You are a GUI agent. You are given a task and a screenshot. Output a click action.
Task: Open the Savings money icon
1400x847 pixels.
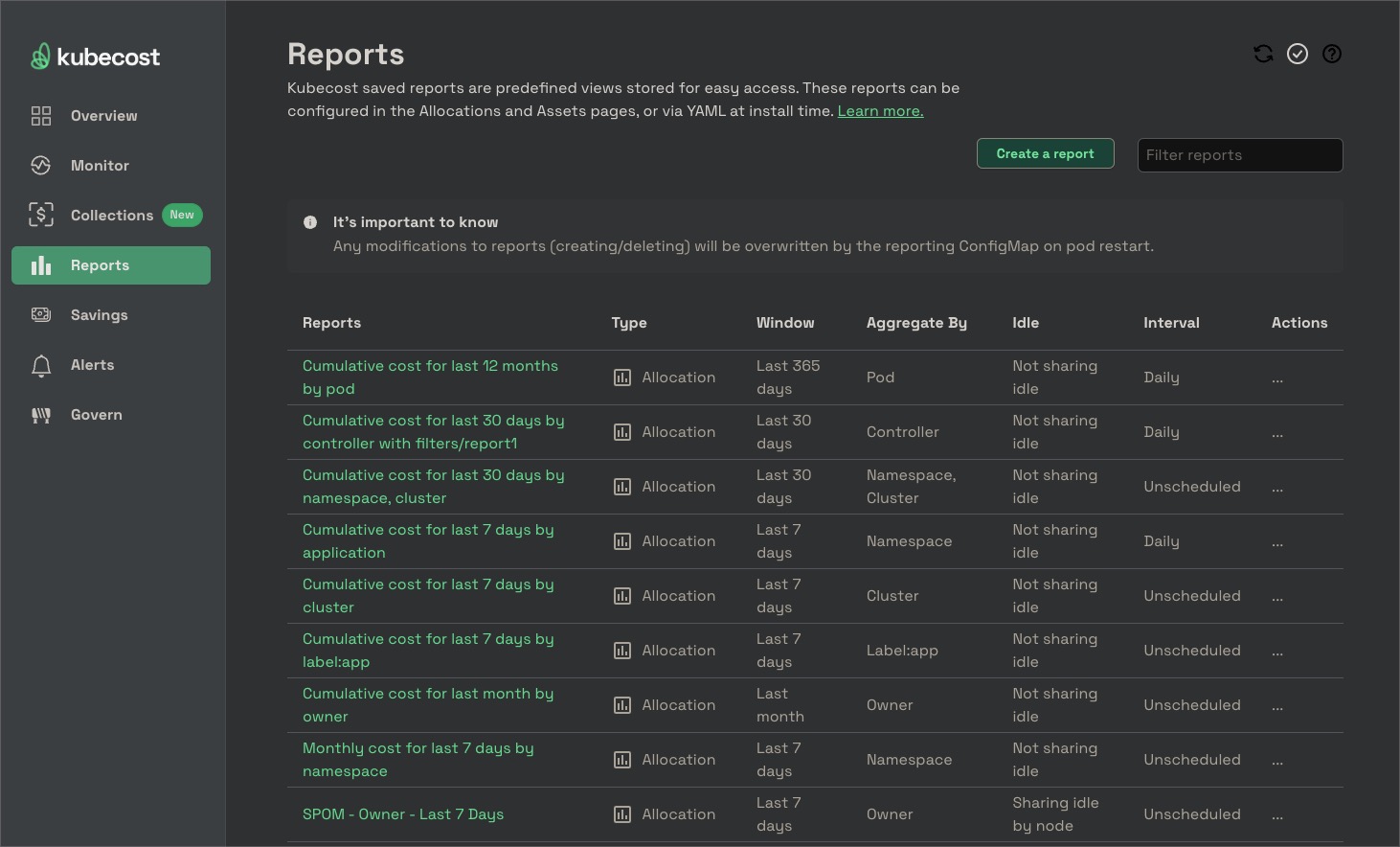point(41,315)
